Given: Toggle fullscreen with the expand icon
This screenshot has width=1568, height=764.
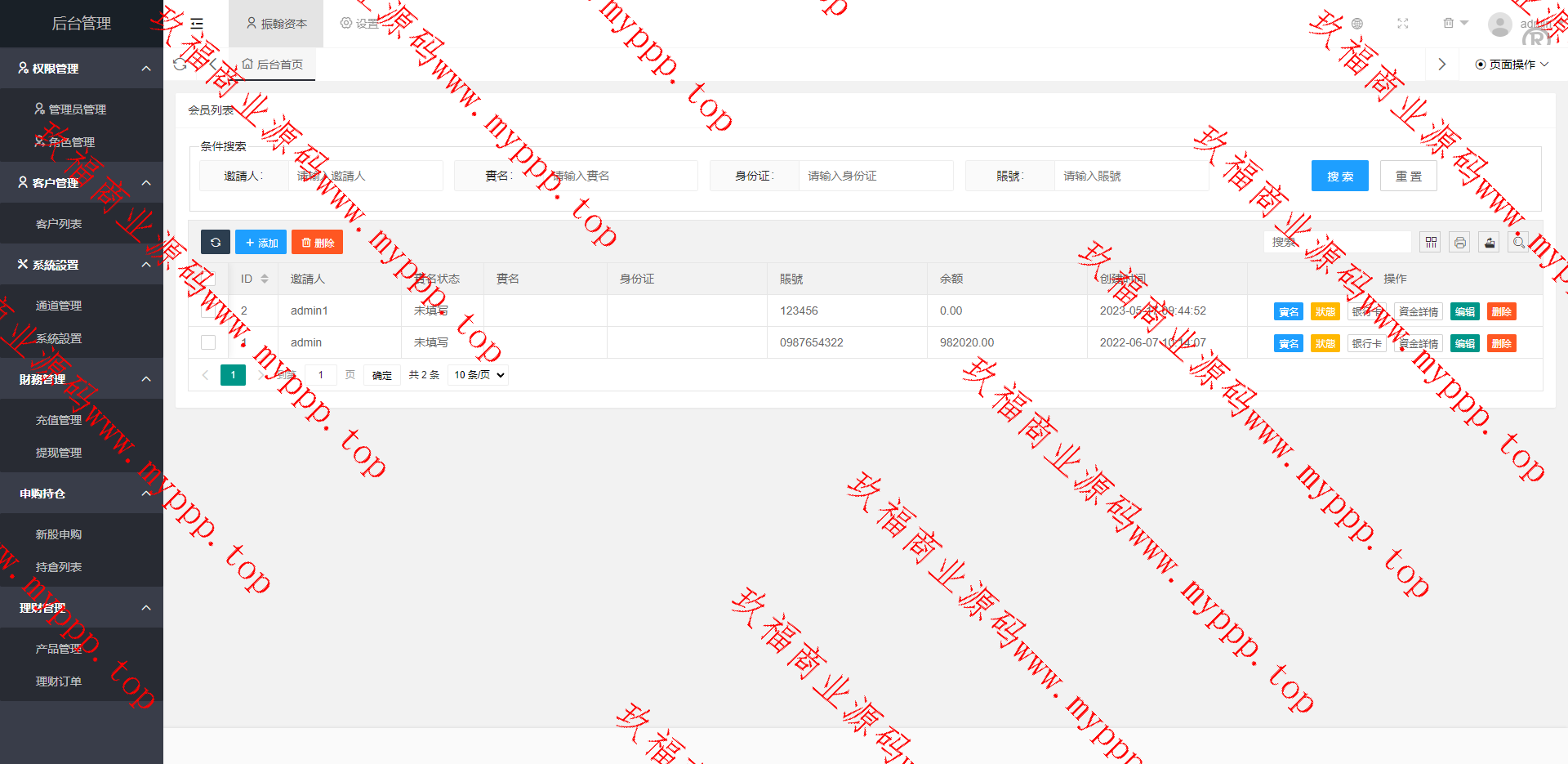Looking at the screenshot, I should (1402, 24).
